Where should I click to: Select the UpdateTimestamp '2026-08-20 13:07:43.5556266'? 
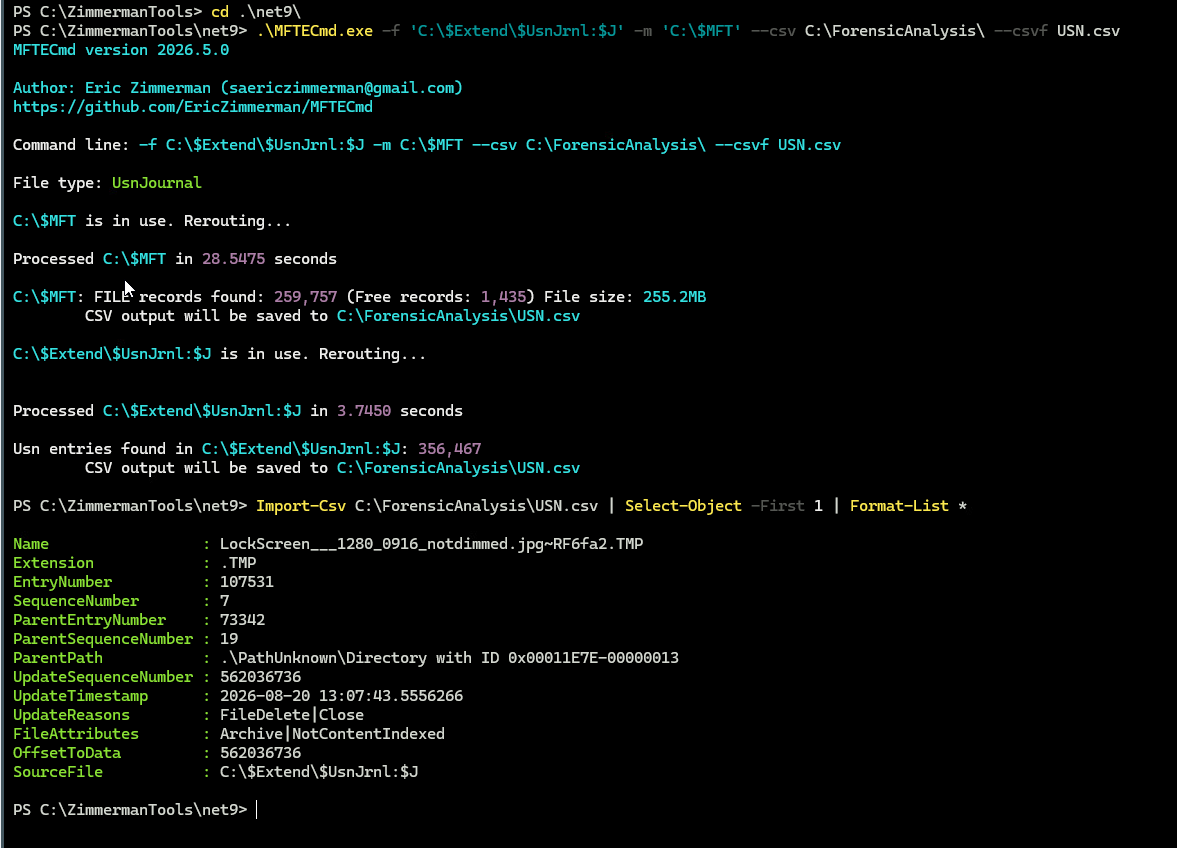point(342,696)
